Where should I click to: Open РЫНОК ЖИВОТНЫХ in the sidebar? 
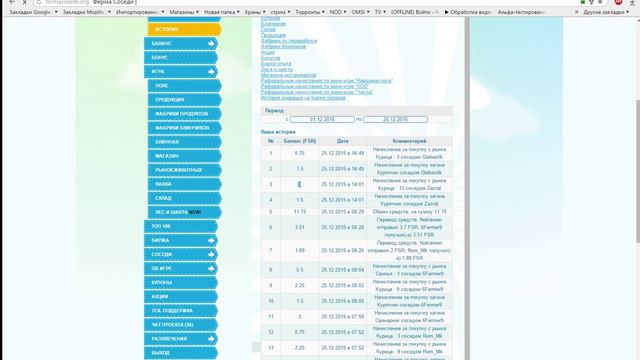(184, 170)
